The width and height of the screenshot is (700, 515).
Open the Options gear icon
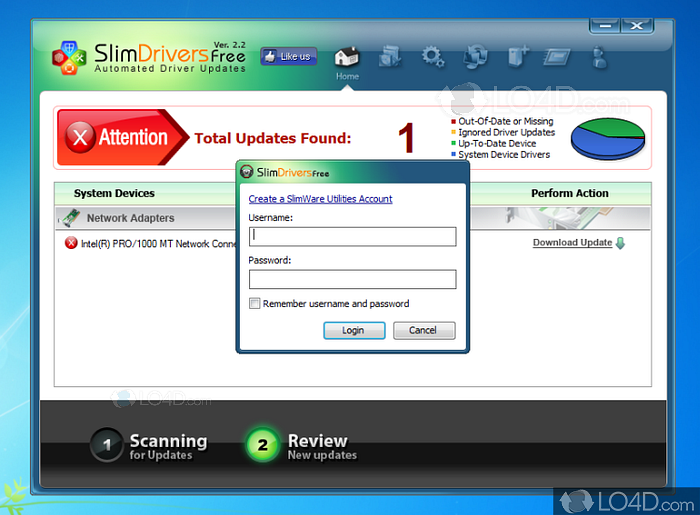[x=433, y=57]
